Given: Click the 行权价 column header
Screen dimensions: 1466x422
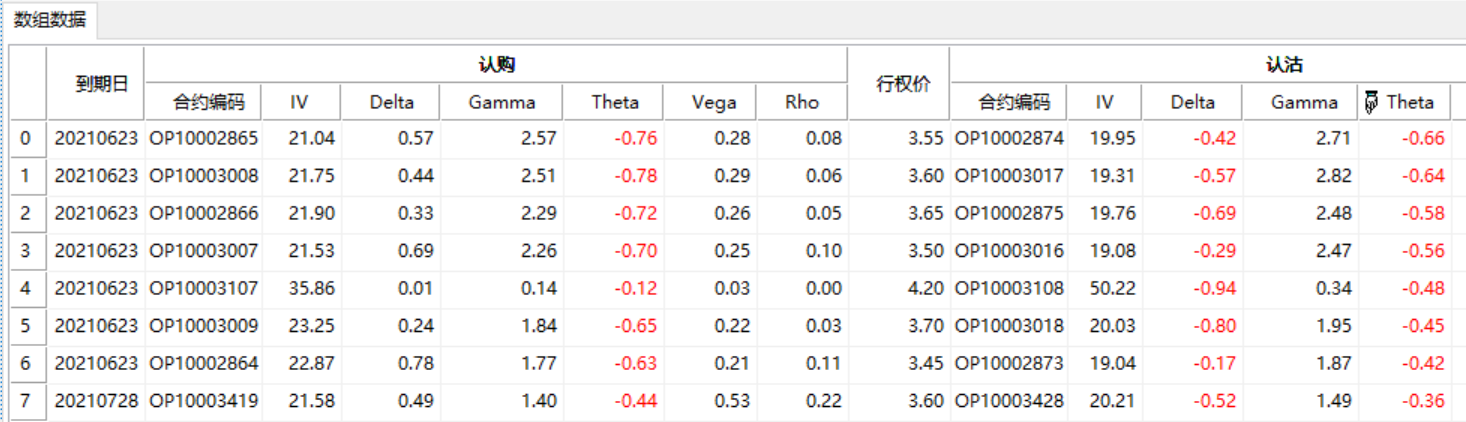Looking at the screenshot, I should (x=903, y=84).
